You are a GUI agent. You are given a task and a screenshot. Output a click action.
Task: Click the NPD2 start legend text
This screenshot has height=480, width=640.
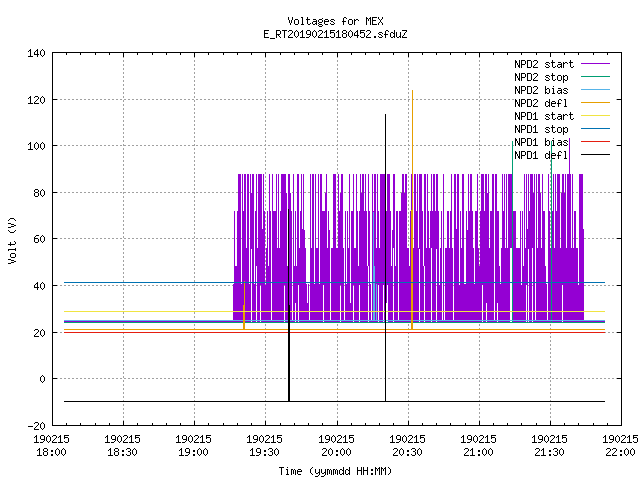point(544,64)
